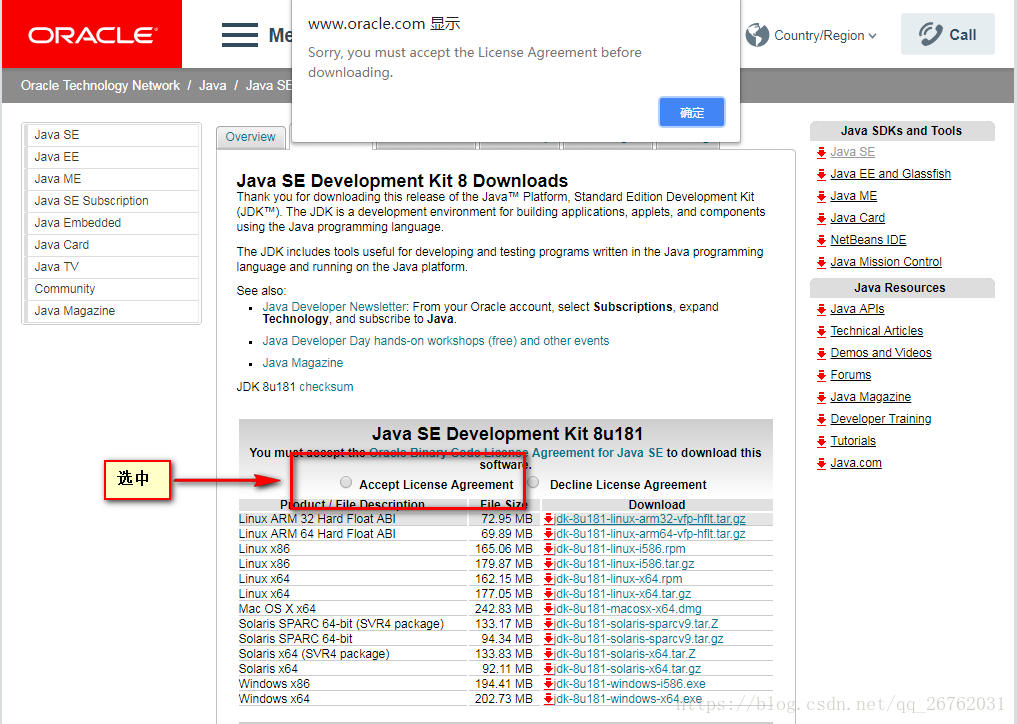The width and height of the screenshot is (1017, 724).
Task: Open Java Card in left navigation
Action: (112, 245)
